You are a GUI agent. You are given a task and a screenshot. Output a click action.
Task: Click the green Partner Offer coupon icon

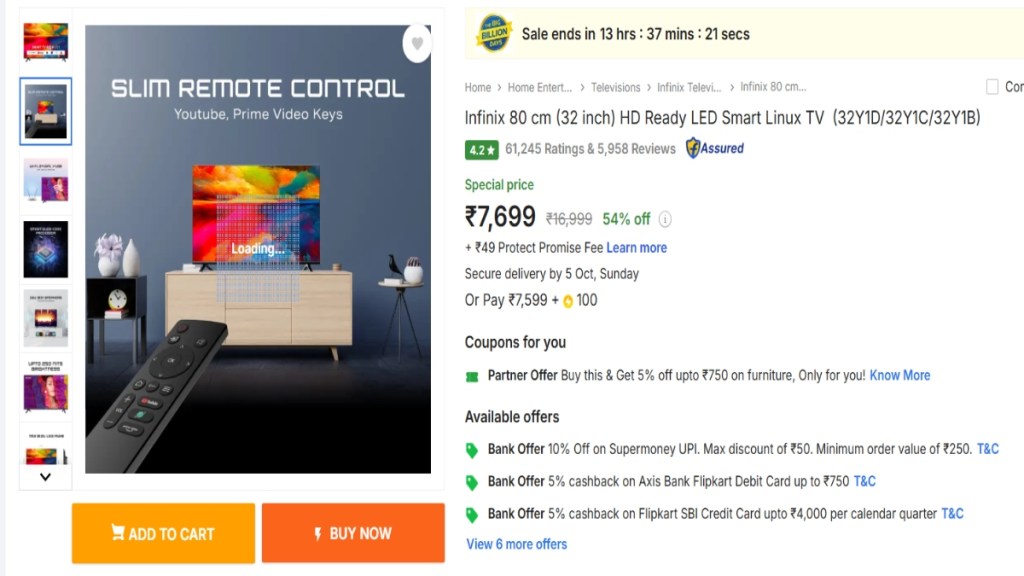click(x=472, y=376)
